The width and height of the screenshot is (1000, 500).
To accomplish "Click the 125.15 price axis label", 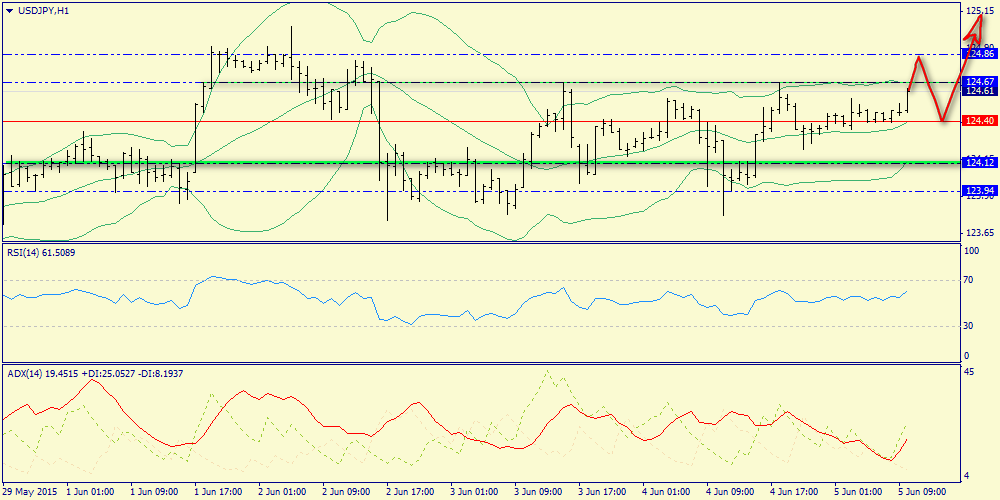I will [x=978, y=10].
